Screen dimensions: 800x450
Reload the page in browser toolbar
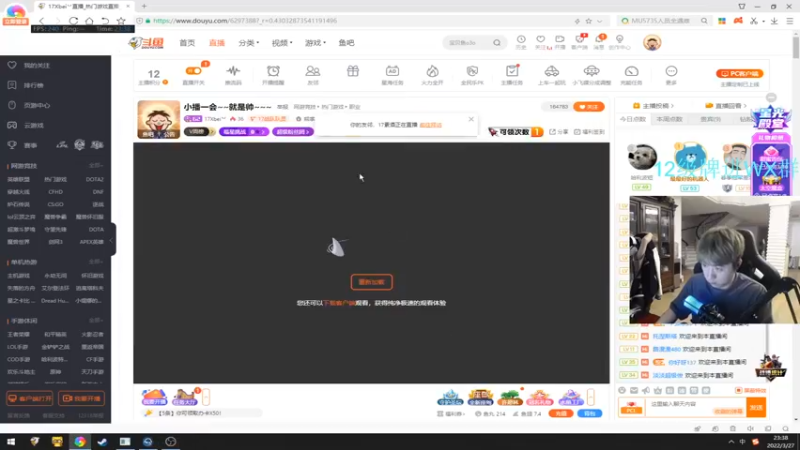click(73, 21)
